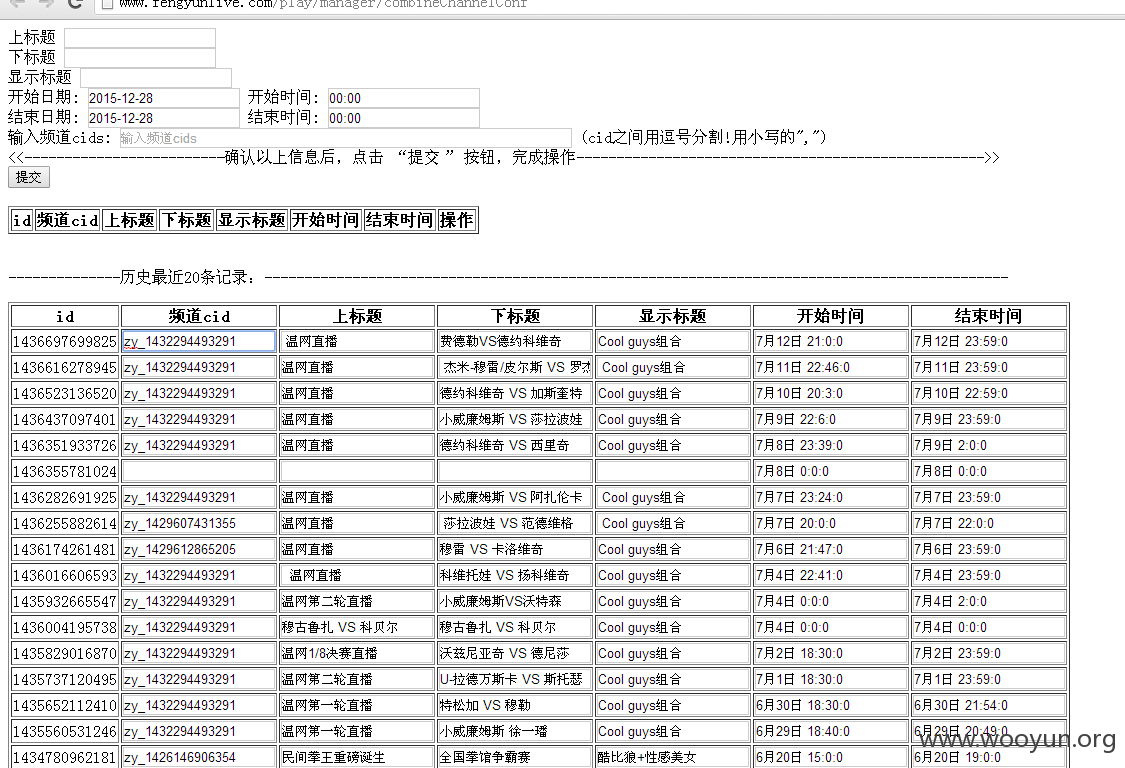Click the channel cid zy_1426146906354
This screenshot has width=1125, height=768.
(x=199, y=757)
